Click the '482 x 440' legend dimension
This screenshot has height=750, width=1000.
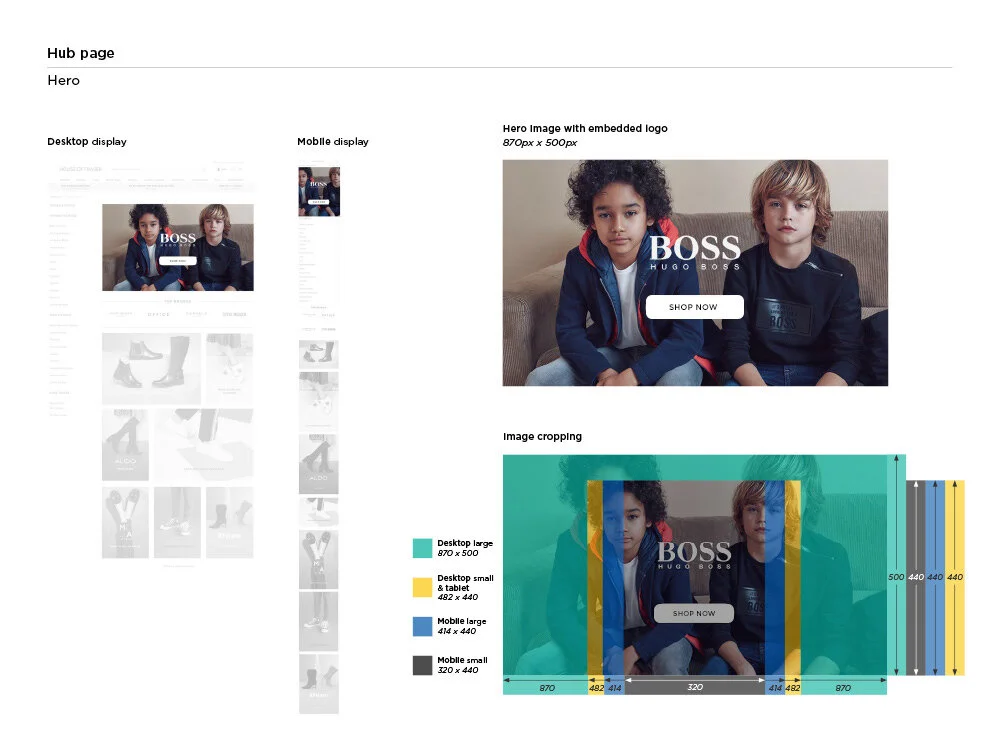457,598
